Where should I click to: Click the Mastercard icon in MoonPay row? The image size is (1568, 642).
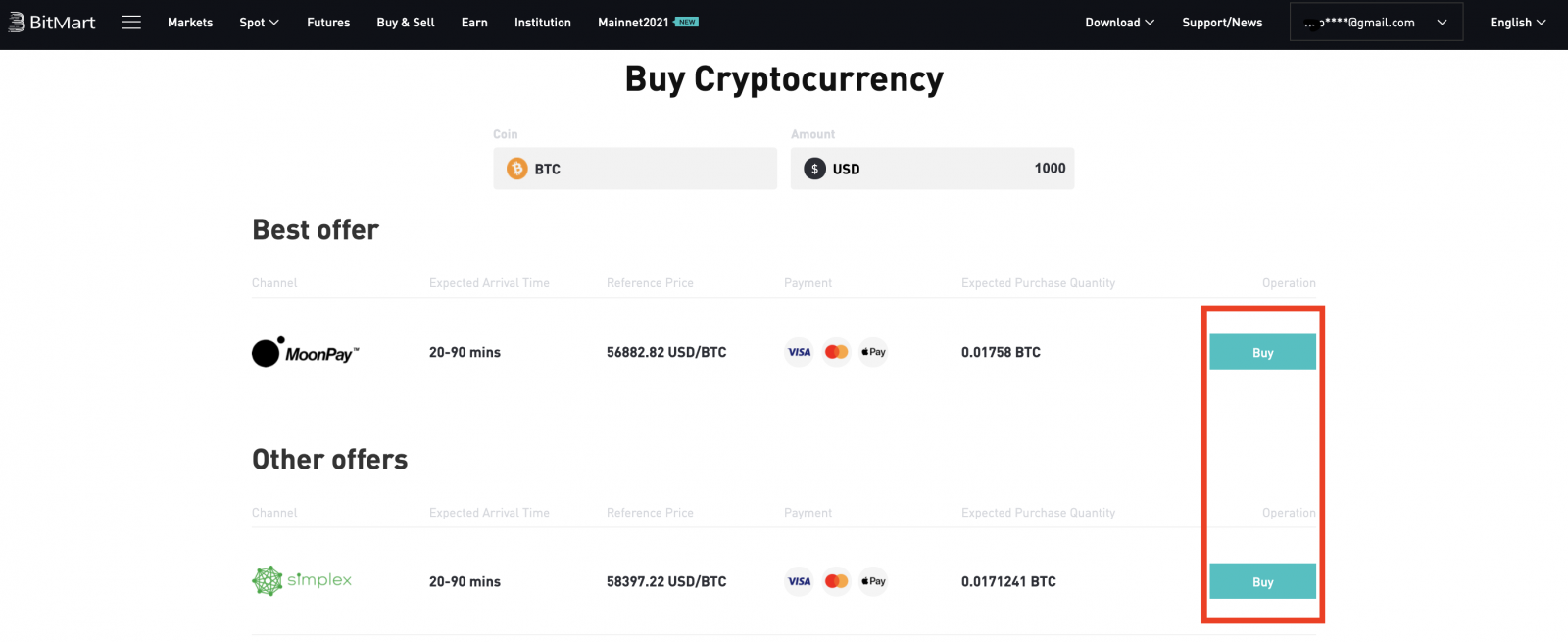pos(836,352)
